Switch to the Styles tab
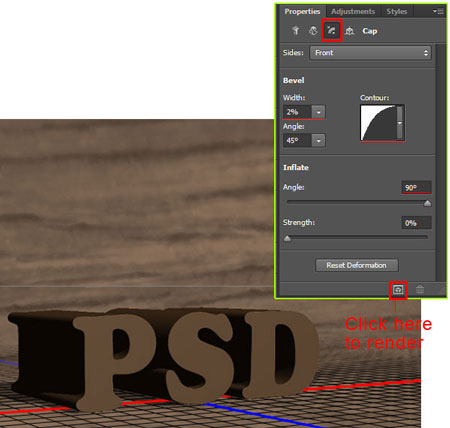This screenshot has width=450, height=428. (397, 11)
